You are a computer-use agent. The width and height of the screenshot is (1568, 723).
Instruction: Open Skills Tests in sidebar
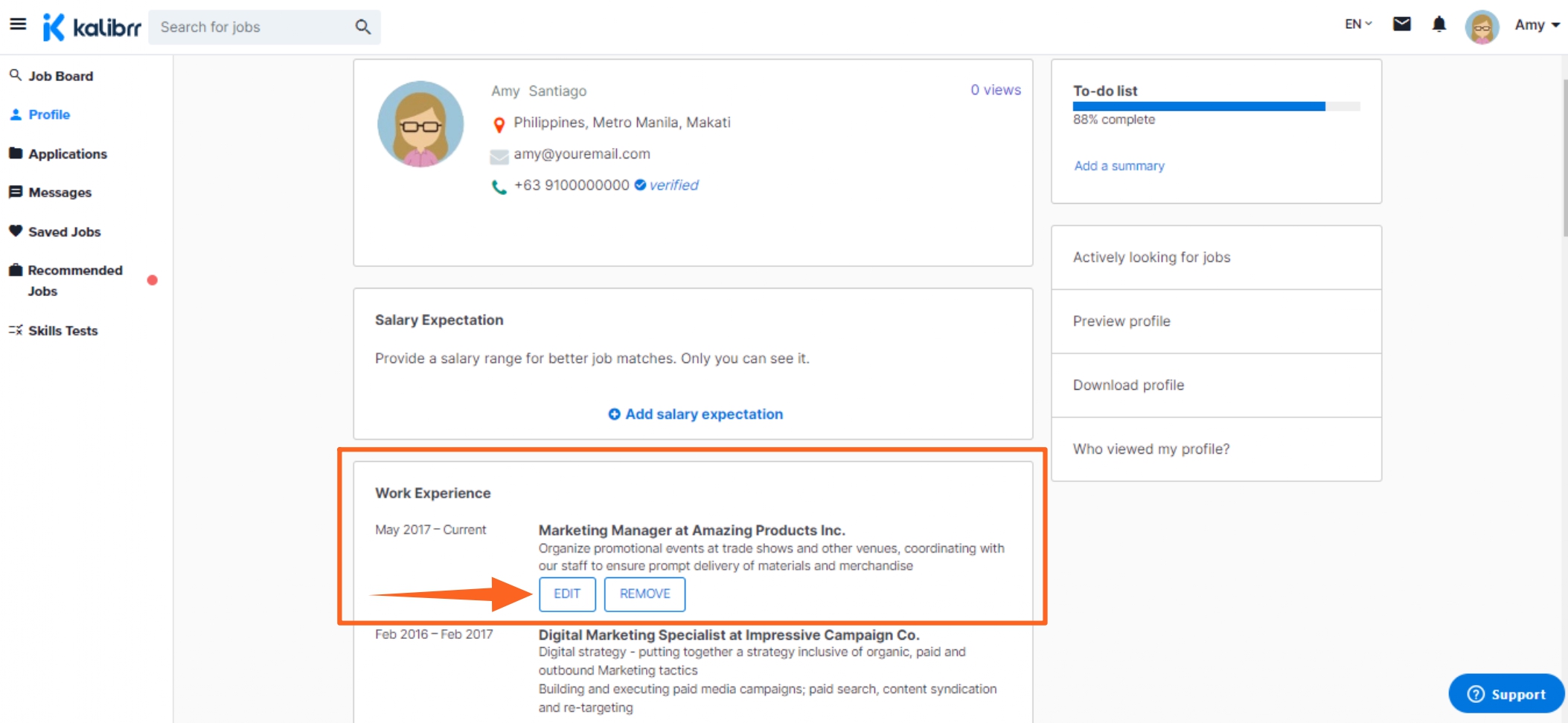pos(63,330)
